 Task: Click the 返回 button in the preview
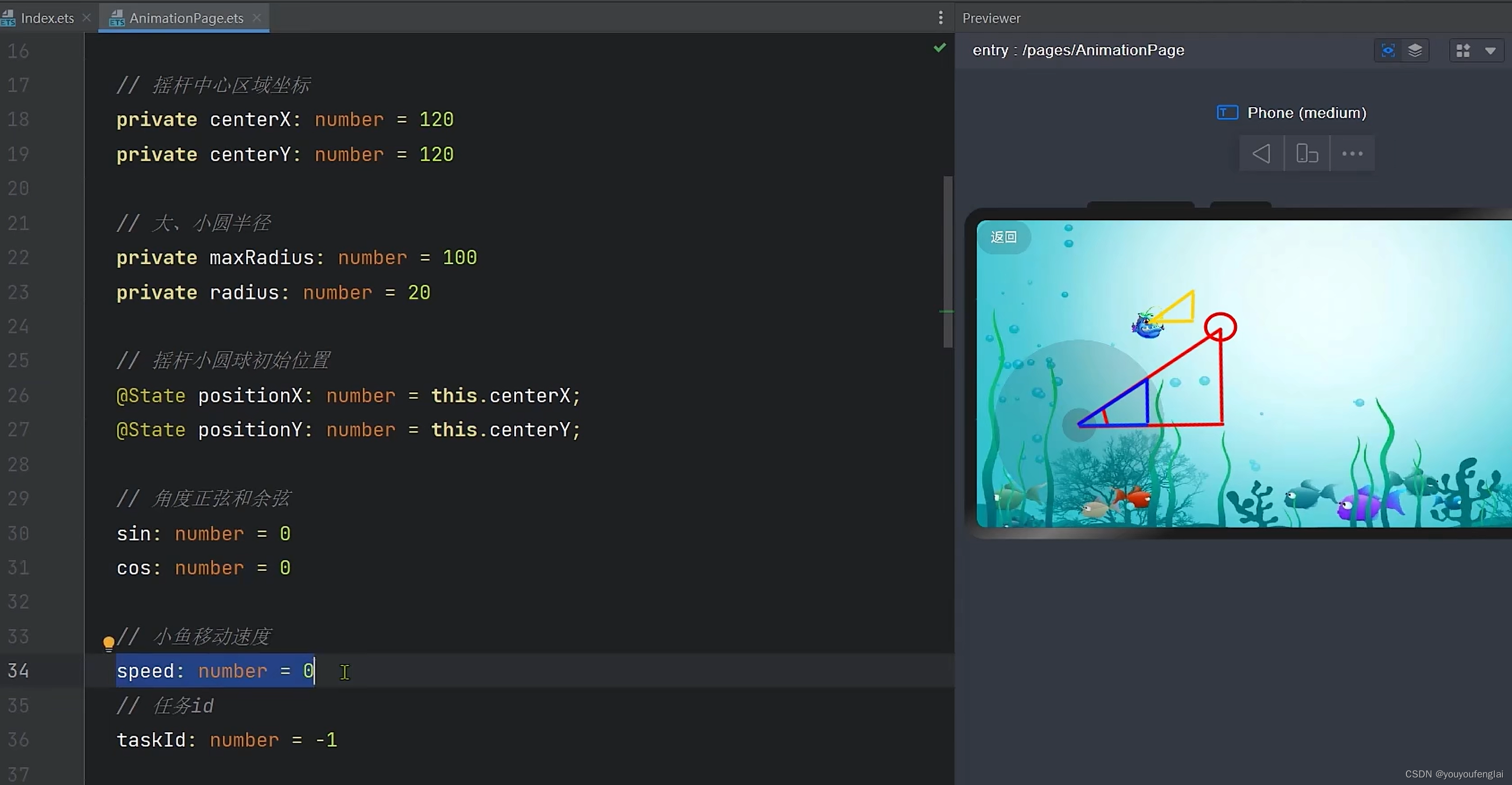click(x=1004, y=237)
